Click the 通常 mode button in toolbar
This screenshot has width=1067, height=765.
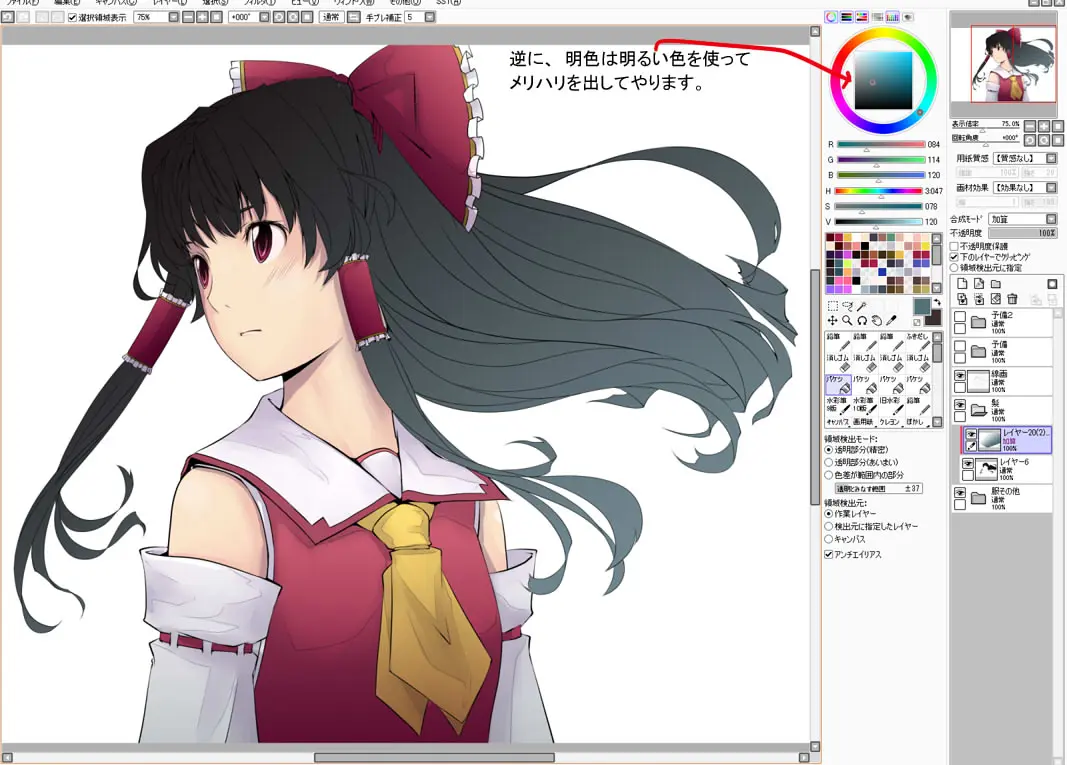click(331, 17)
